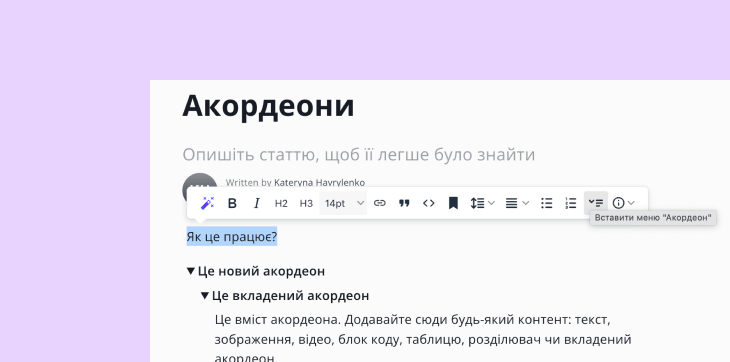Insert an accordion menu

pyautogui.click(x=596, y=203)
